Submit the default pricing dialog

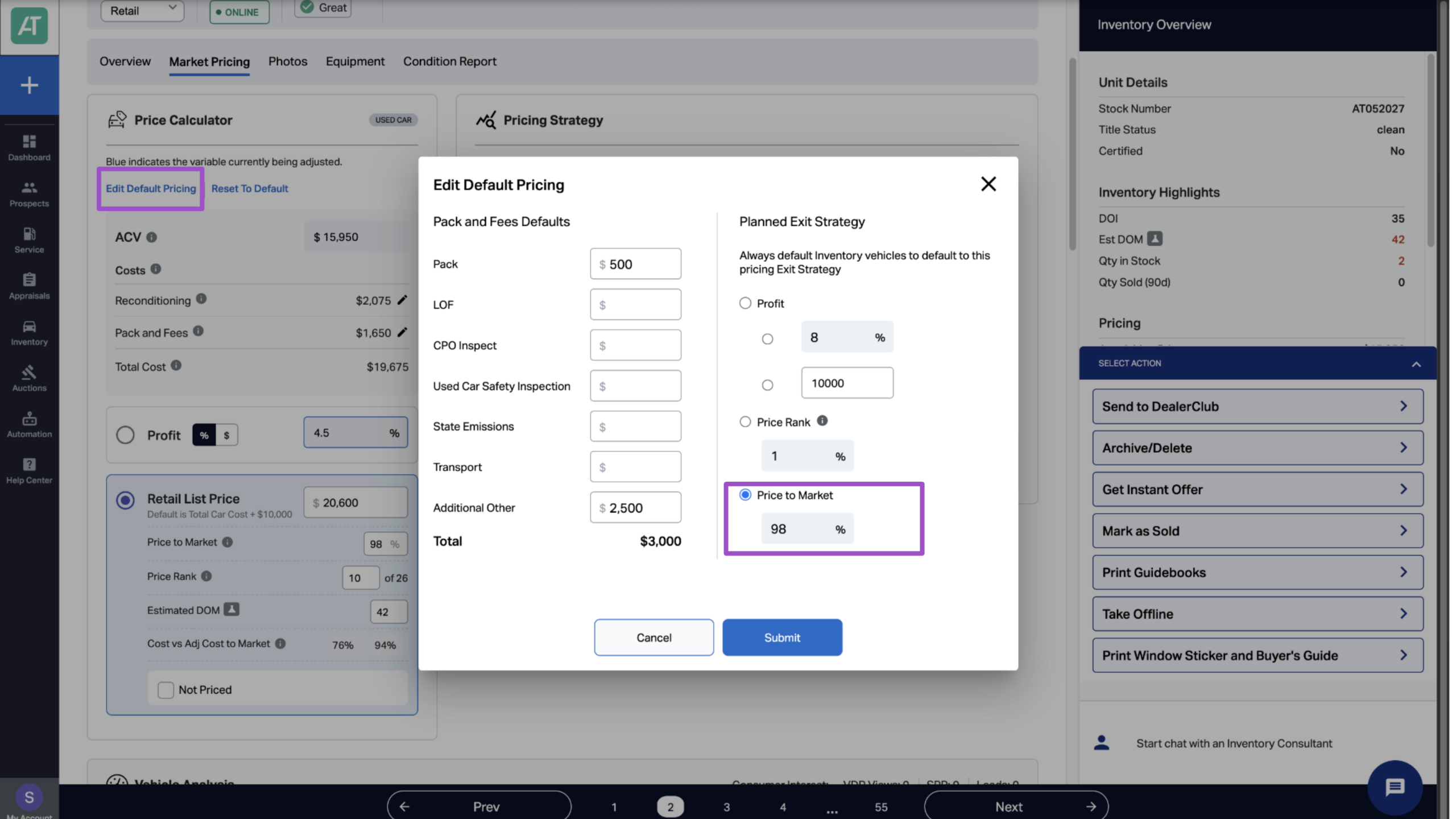tap(782, 638)
